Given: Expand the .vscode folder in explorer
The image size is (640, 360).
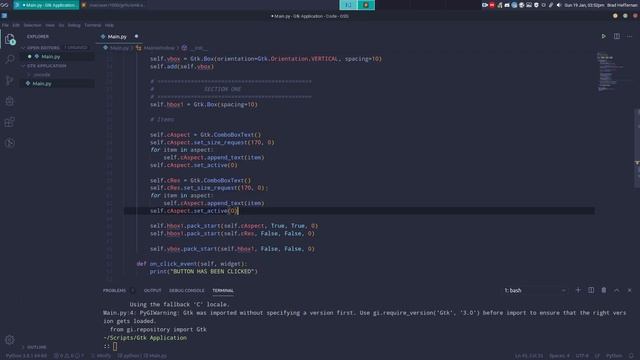Looking at the screenshot, I should click(x=42, y=75).
